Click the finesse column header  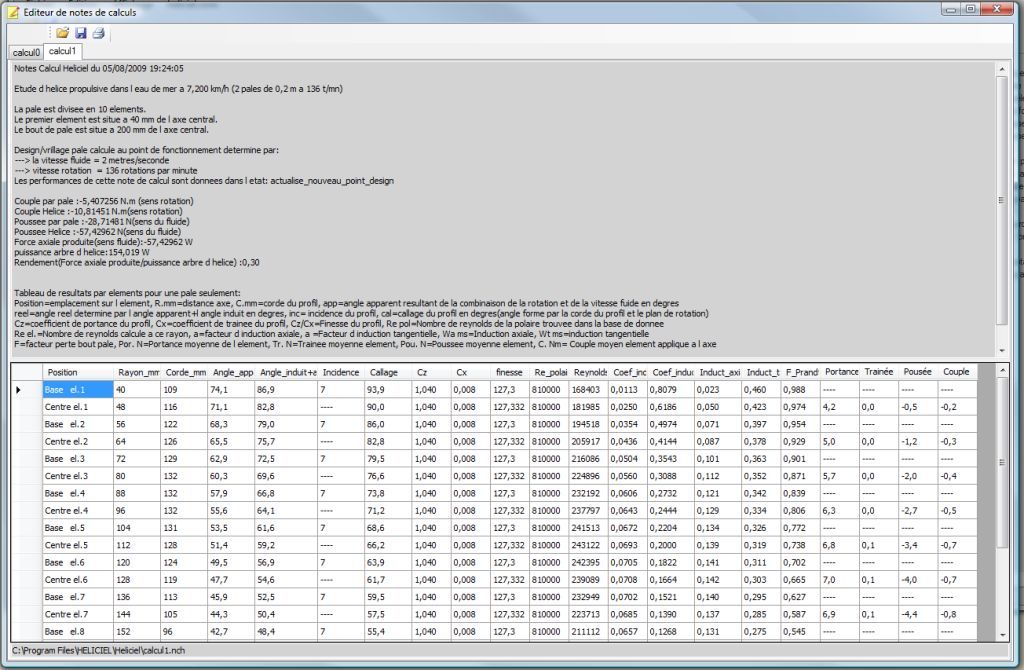[x=509, y=372]
